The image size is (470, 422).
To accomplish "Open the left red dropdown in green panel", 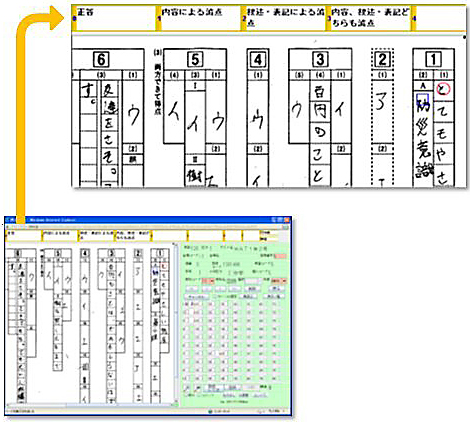I will pyautogui.click(x=208, y=281).
